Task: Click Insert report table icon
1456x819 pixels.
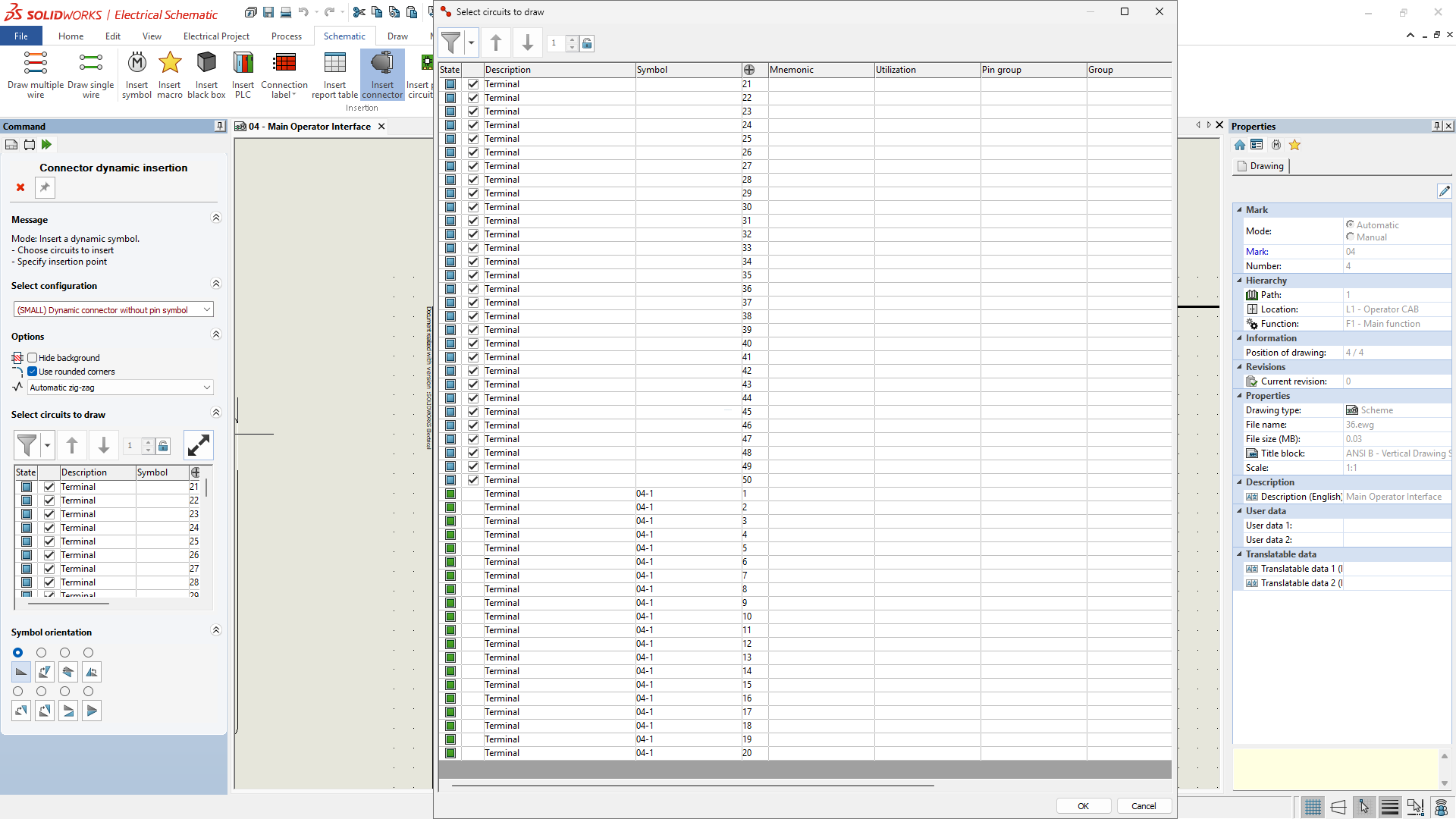Action: pos(334,74)
